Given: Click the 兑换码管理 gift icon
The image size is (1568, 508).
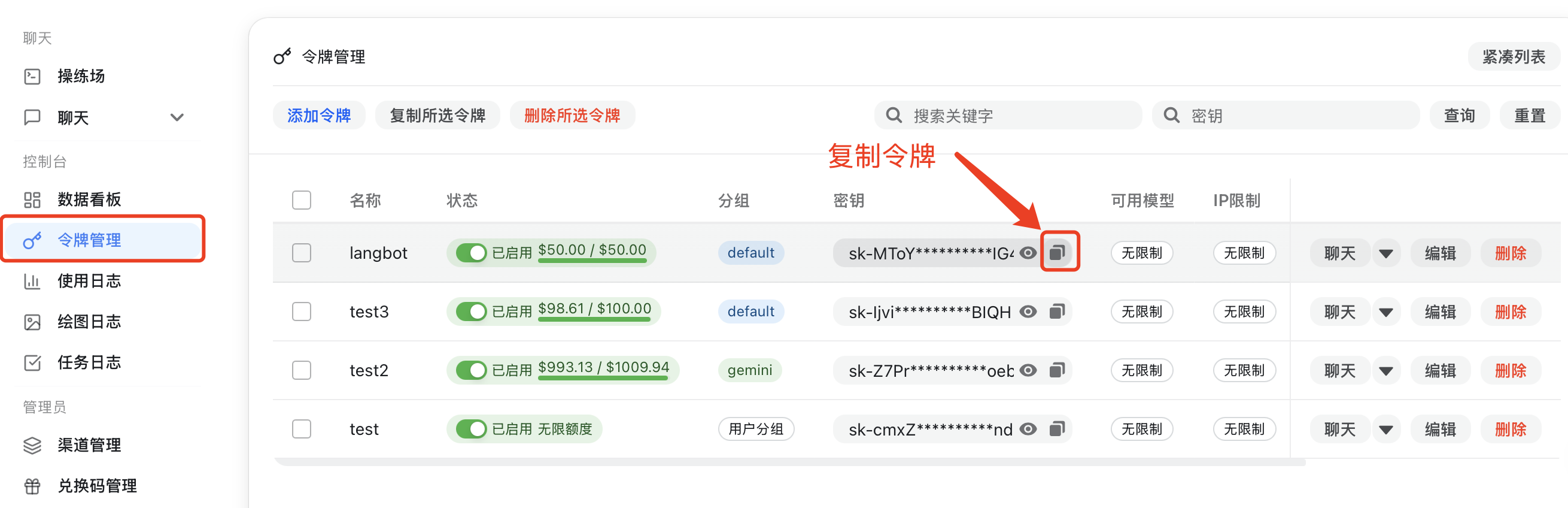Looking at the screenshot, I should [32, 486].
